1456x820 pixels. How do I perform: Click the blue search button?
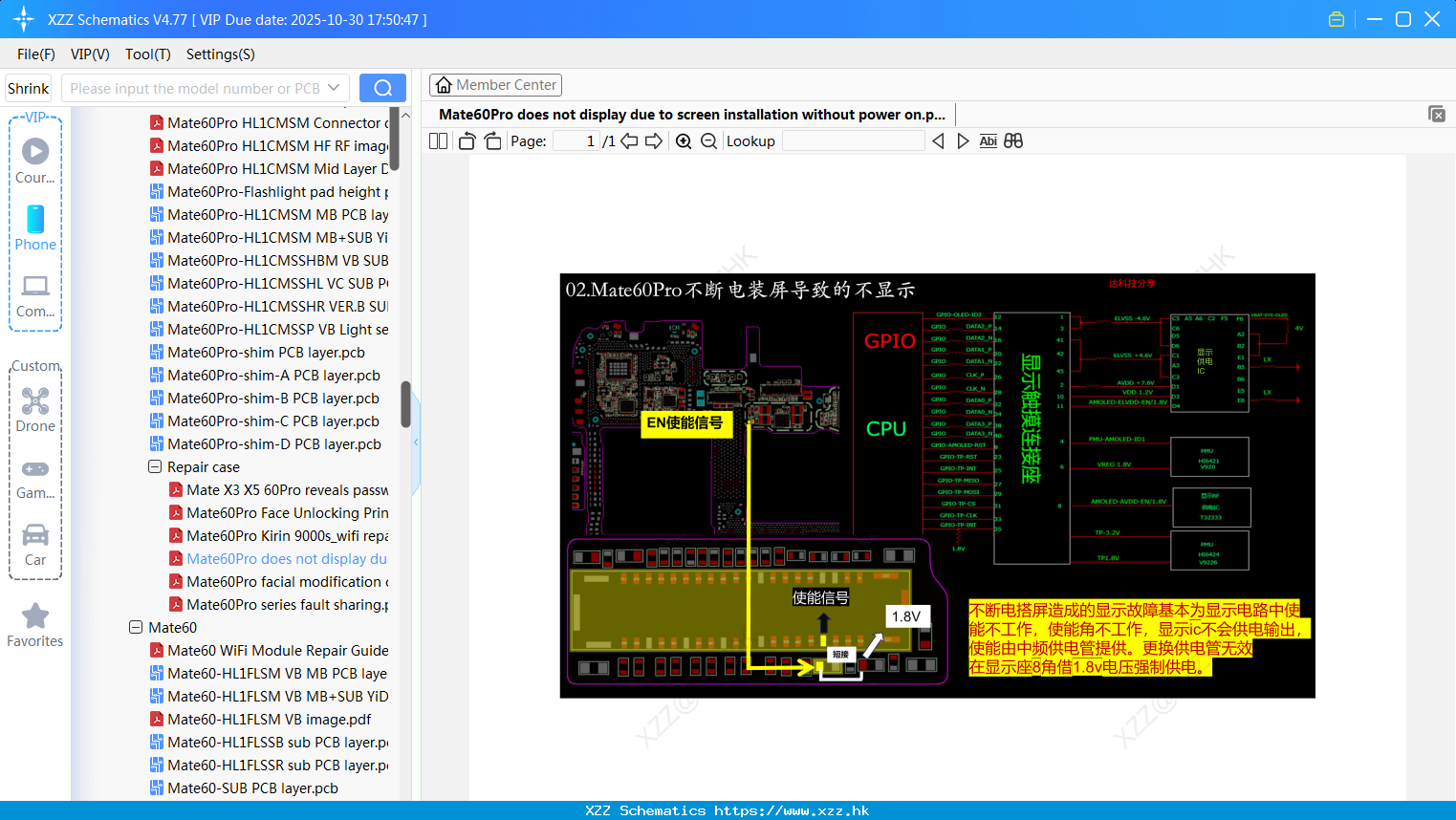tap(382, 88)
